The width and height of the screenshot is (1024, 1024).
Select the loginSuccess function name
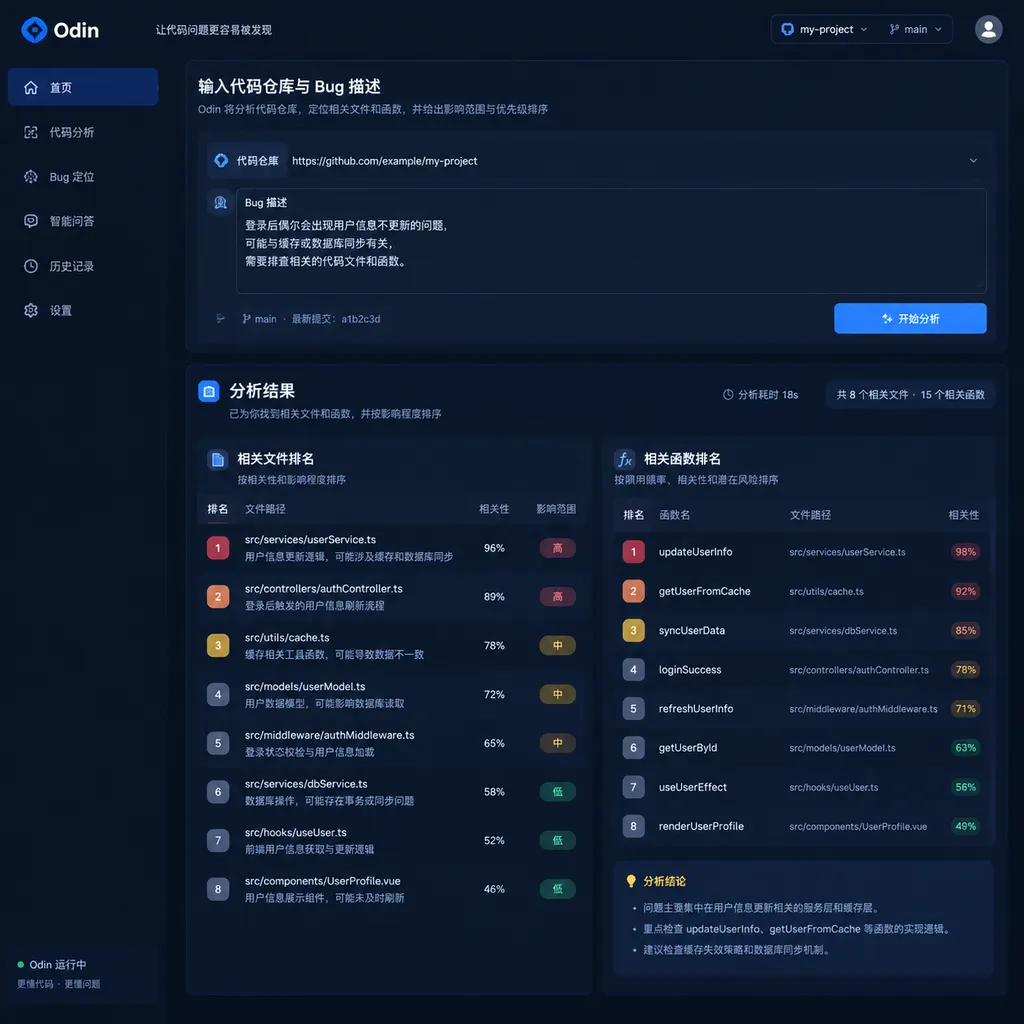pyautogui.click(x=690, y=669)
